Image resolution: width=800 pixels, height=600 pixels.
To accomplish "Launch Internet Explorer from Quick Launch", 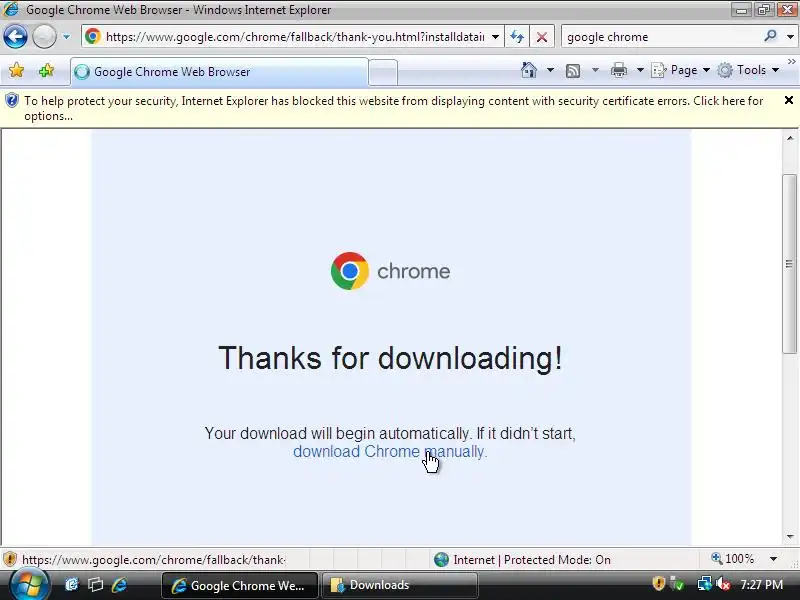I will click(x=120, y=585).
